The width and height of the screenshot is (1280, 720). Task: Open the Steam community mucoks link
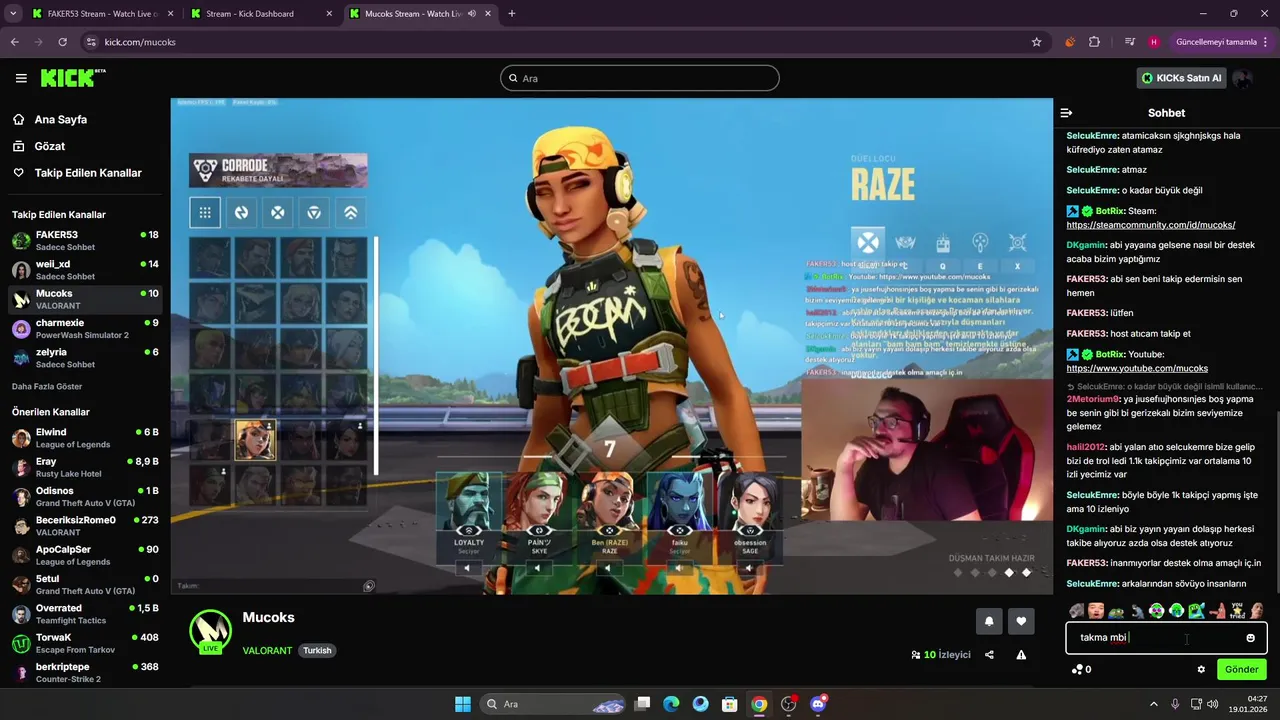pyautogui.click(x=1150, y=225)
